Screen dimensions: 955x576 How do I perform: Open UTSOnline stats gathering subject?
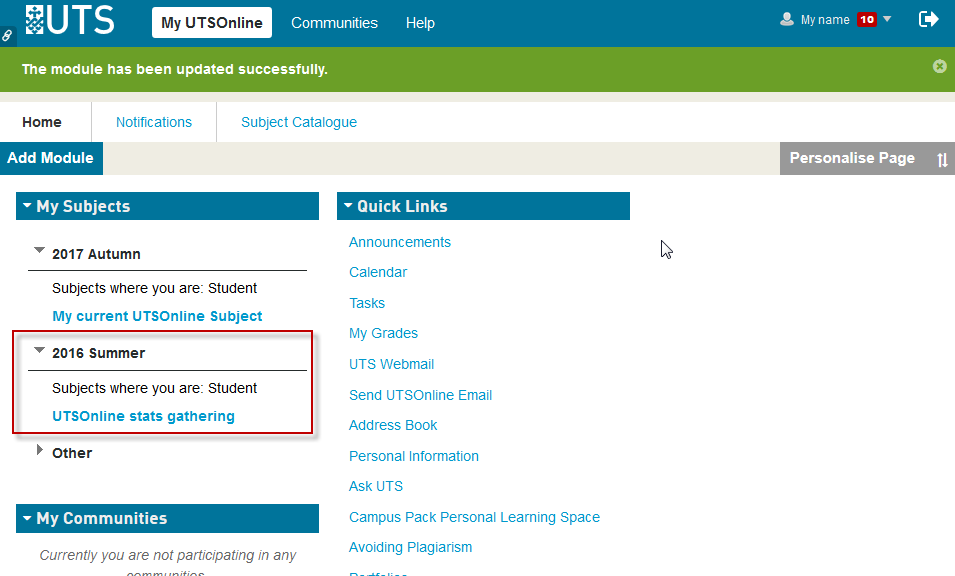coord(143,416)
